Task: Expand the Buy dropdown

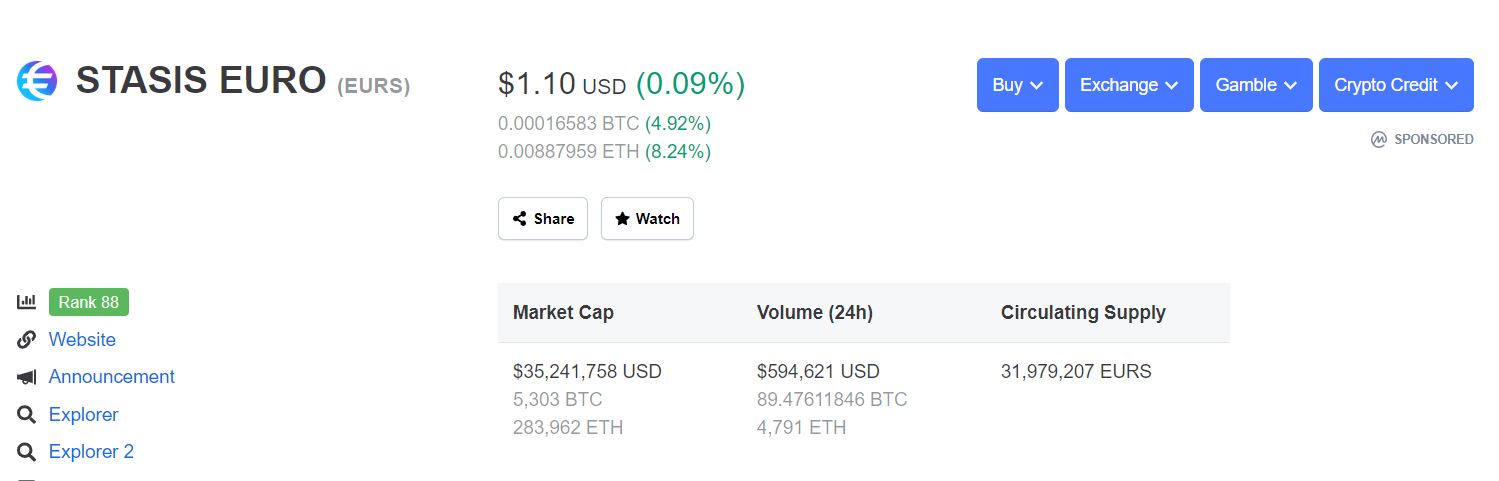Action: tap(1017, 85)
